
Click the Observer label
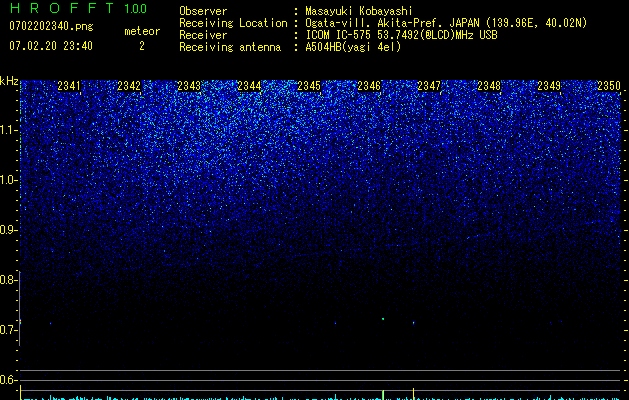coord(203,11)
